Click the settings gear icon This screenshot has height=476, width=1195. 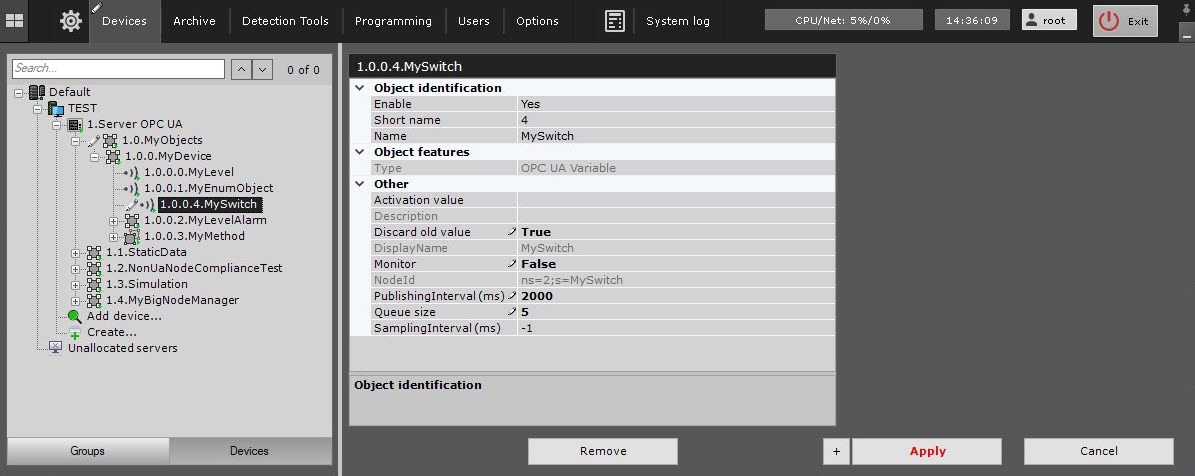click(x=71, y=21)
